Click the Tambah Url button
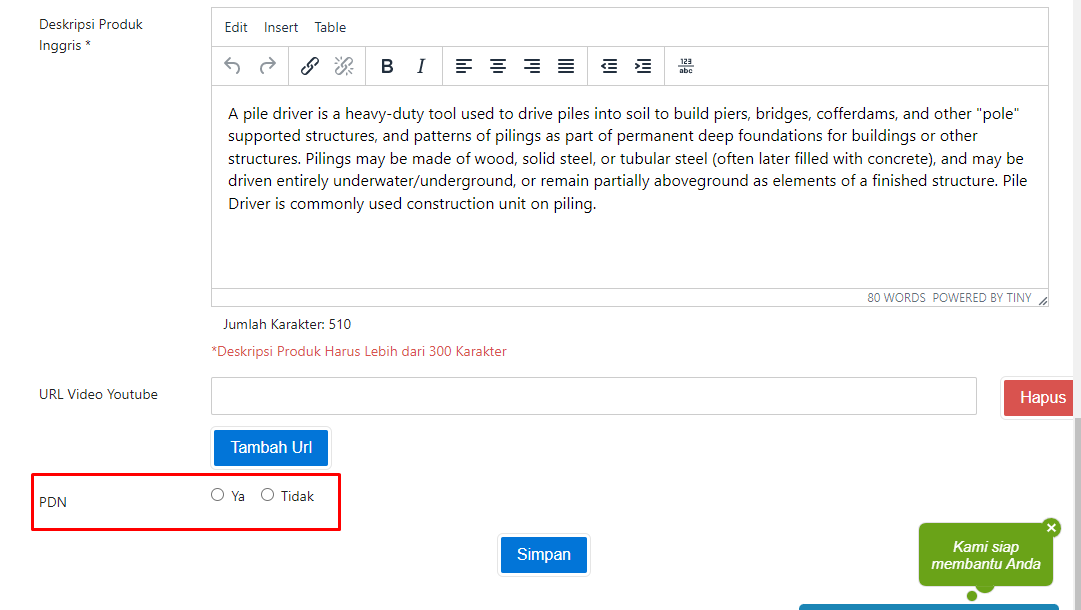Image resolution: width=1081 pixels, height=610 pixels. click(x=271, y=448)
